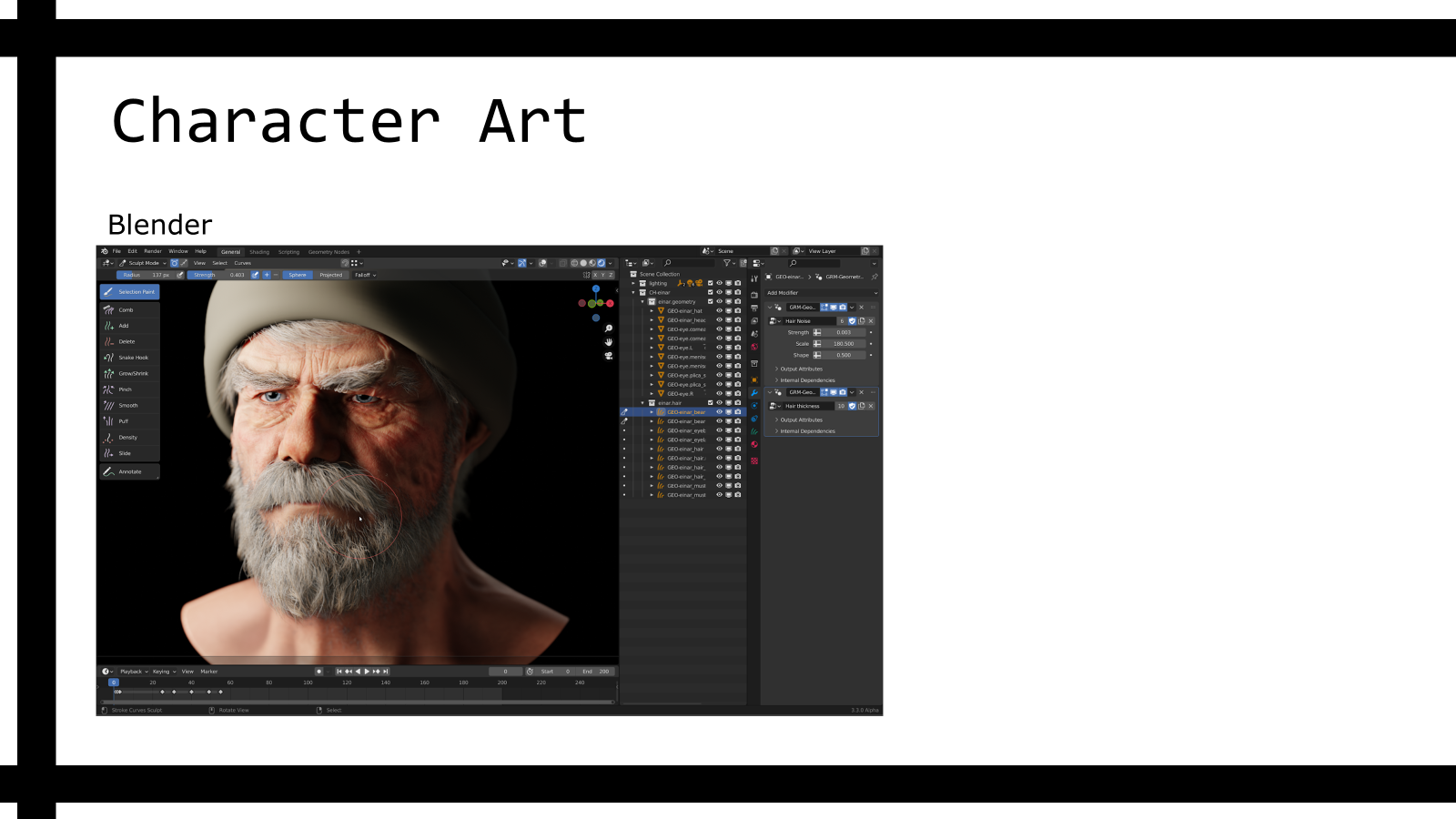Click the pin icon in Properties header

click(x=875, y=277)
